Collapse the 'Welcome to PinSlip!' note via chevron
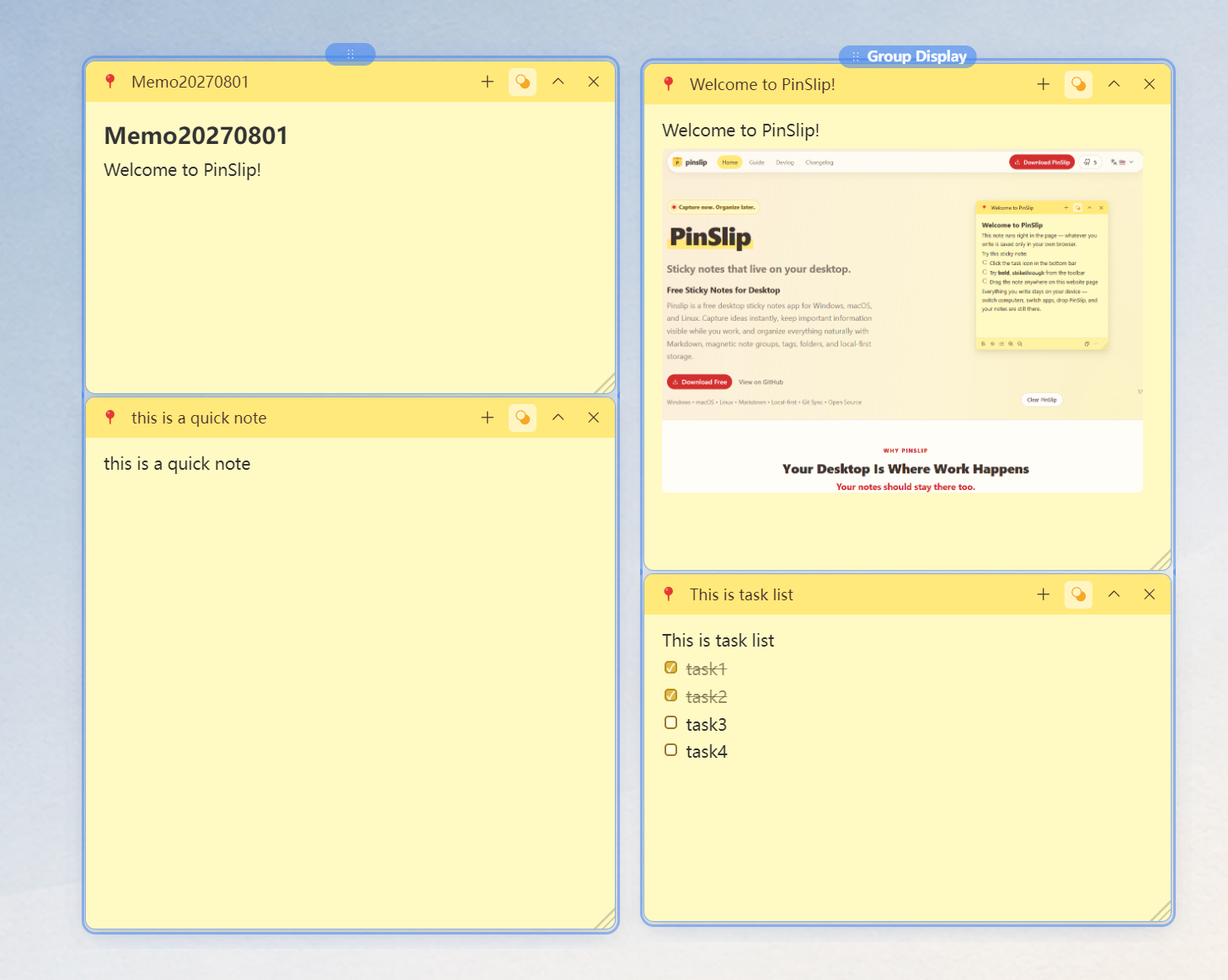This screenshot has width=1228, height=980. click(x=1114, y=84)
